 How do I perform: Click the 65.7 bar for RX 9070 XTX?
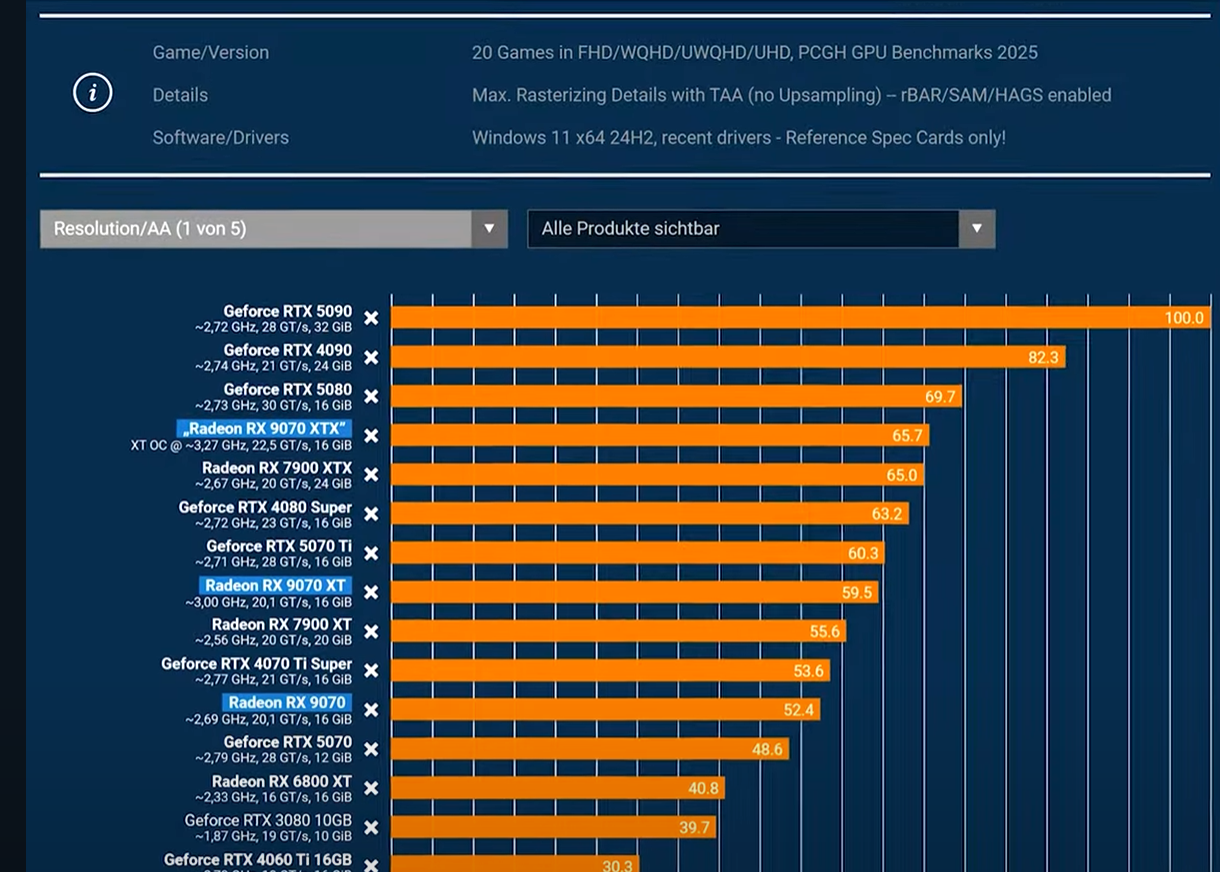pyautogui.click(x=660, y=435)
